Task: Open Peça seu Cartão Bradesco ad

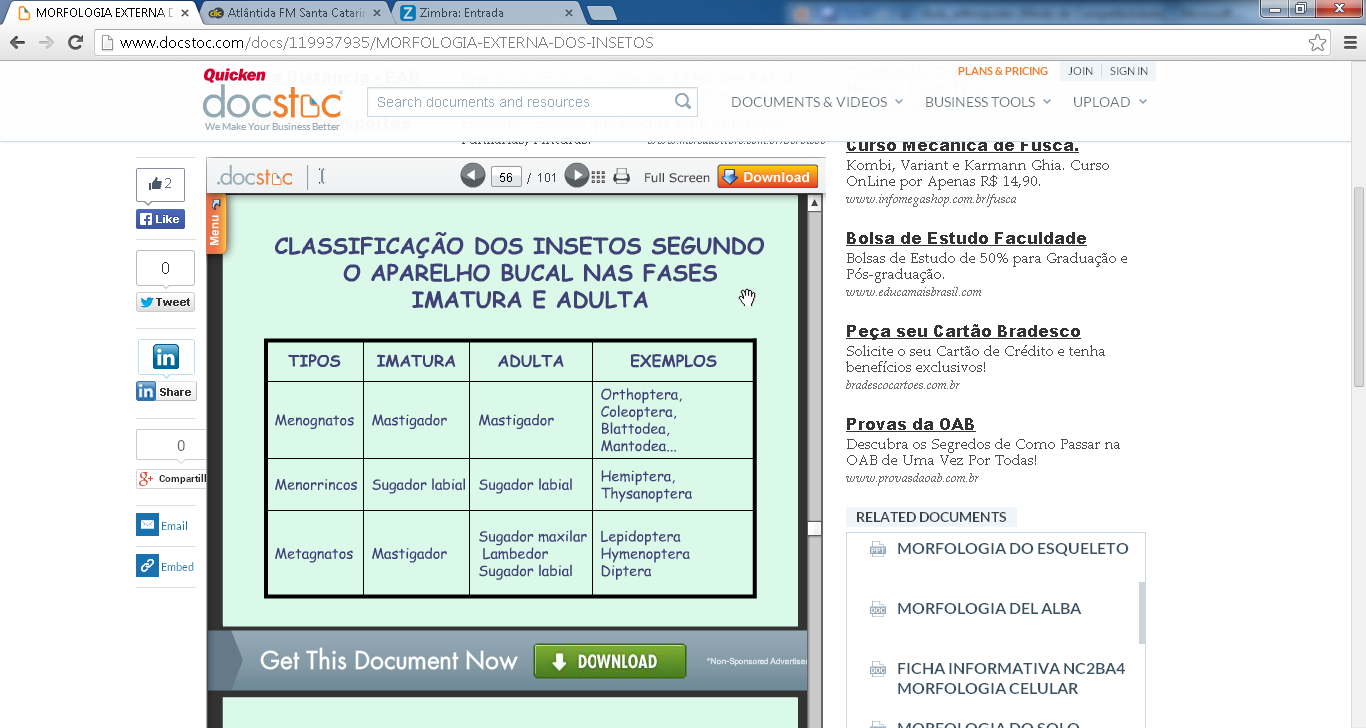Action: click(x=963, y=331)
